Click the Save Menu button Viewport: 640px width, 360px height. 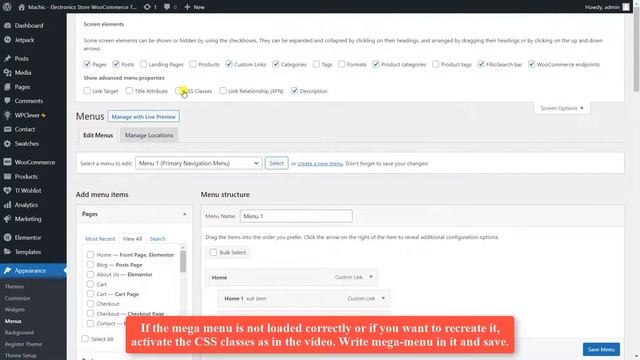pos(601,349)
